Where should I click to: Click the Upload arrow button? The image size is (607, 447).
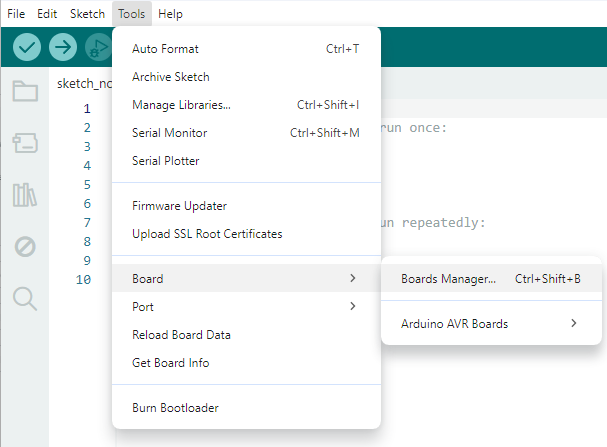tap(63, 48)
